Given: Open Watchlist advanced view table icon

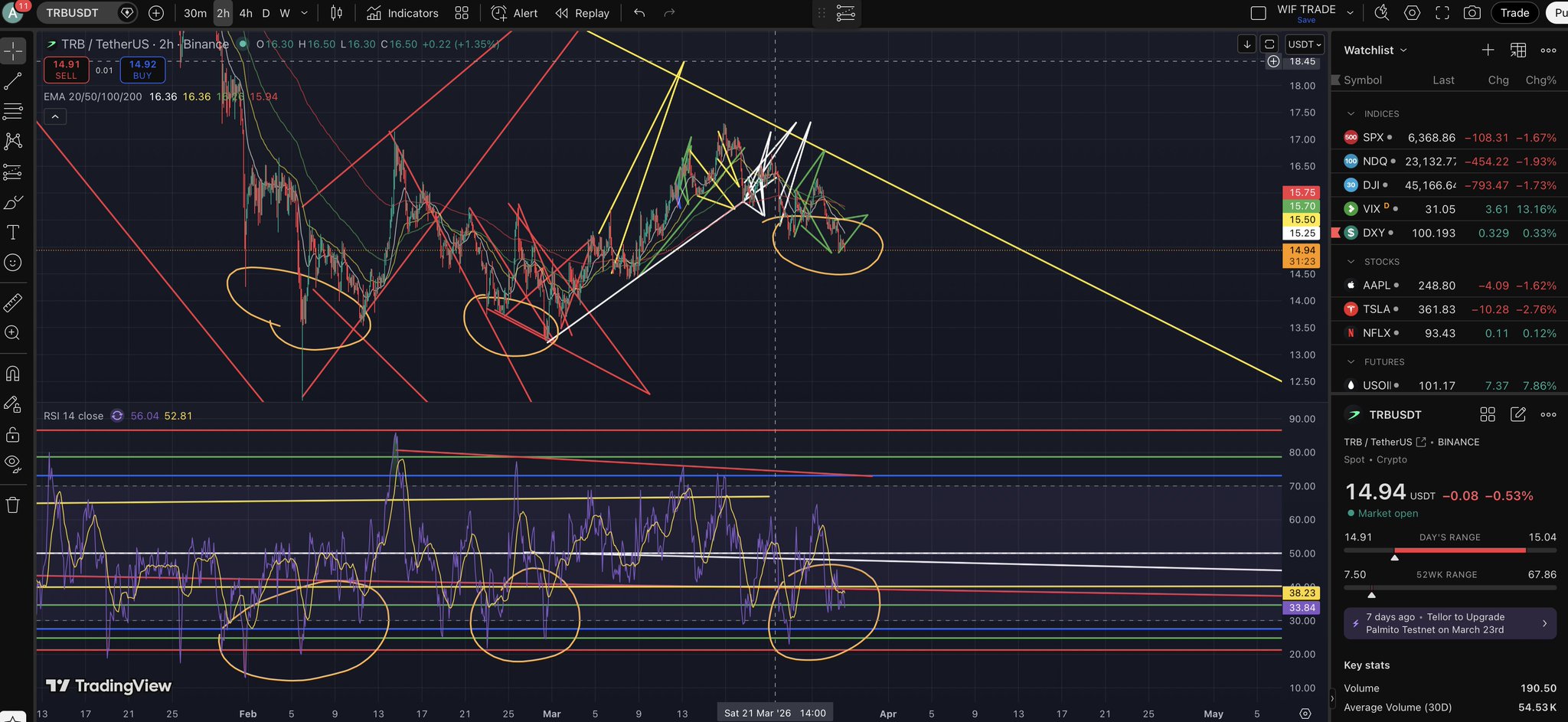Looking at the screenshot, I should (1518, 50).
